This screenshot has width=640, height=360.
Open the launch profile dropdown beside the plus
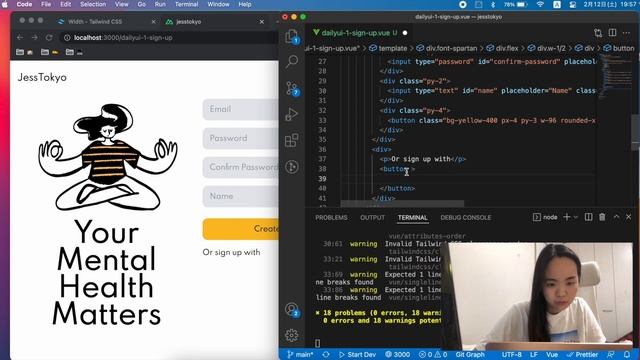576,217
